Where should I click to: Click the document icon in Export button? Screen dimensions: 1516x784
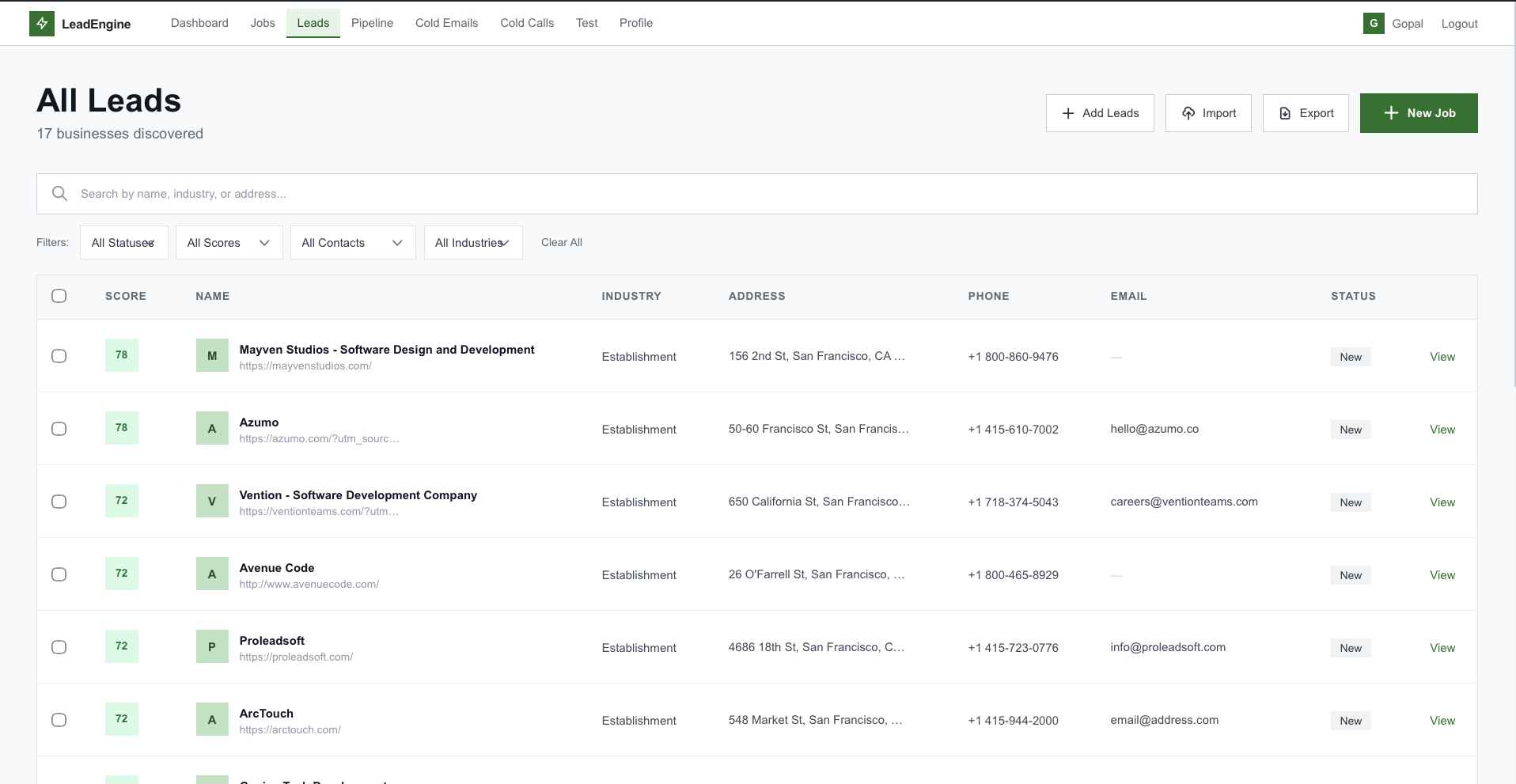1283,113
